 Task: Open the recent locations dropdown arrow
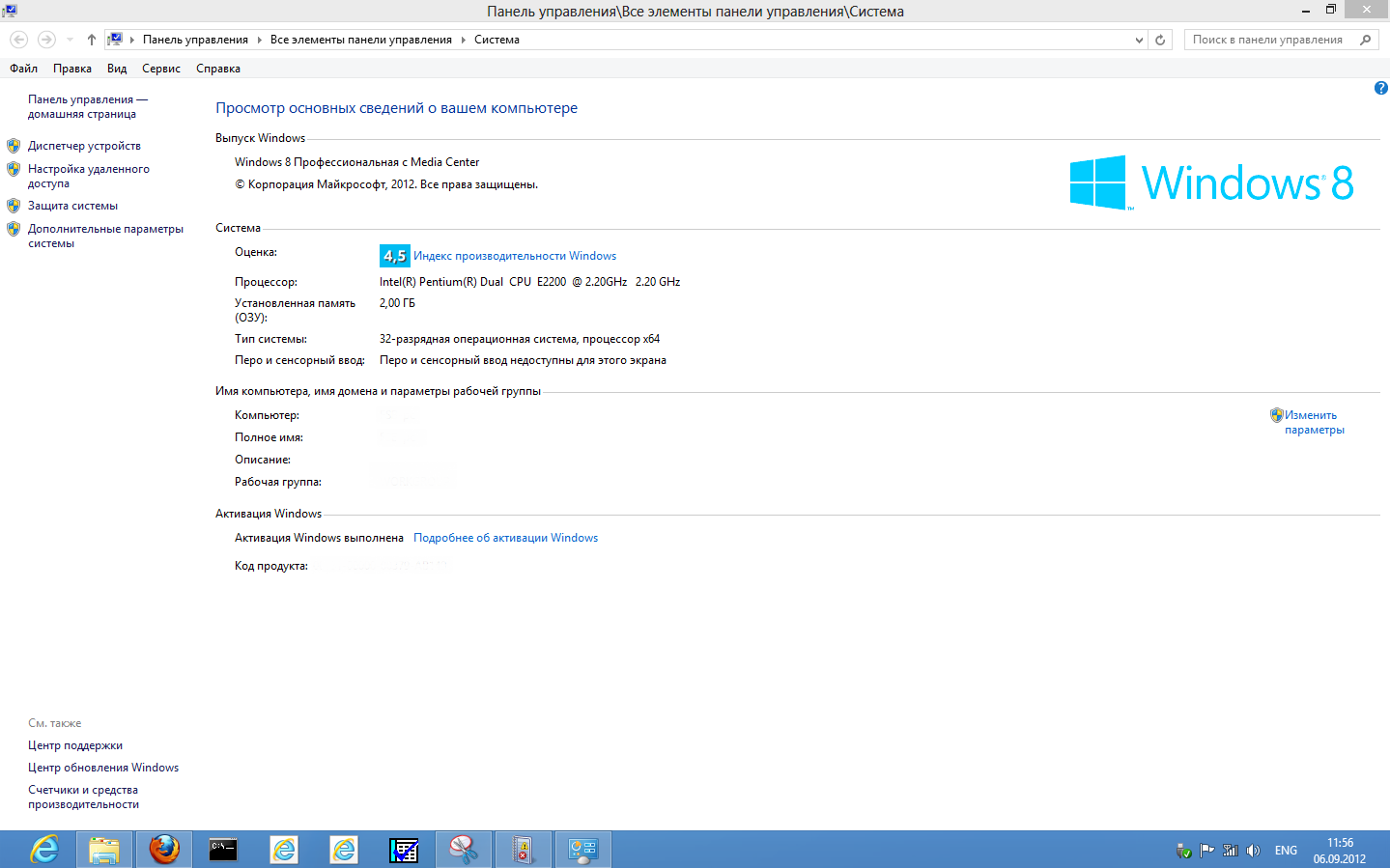coord(70,40)
